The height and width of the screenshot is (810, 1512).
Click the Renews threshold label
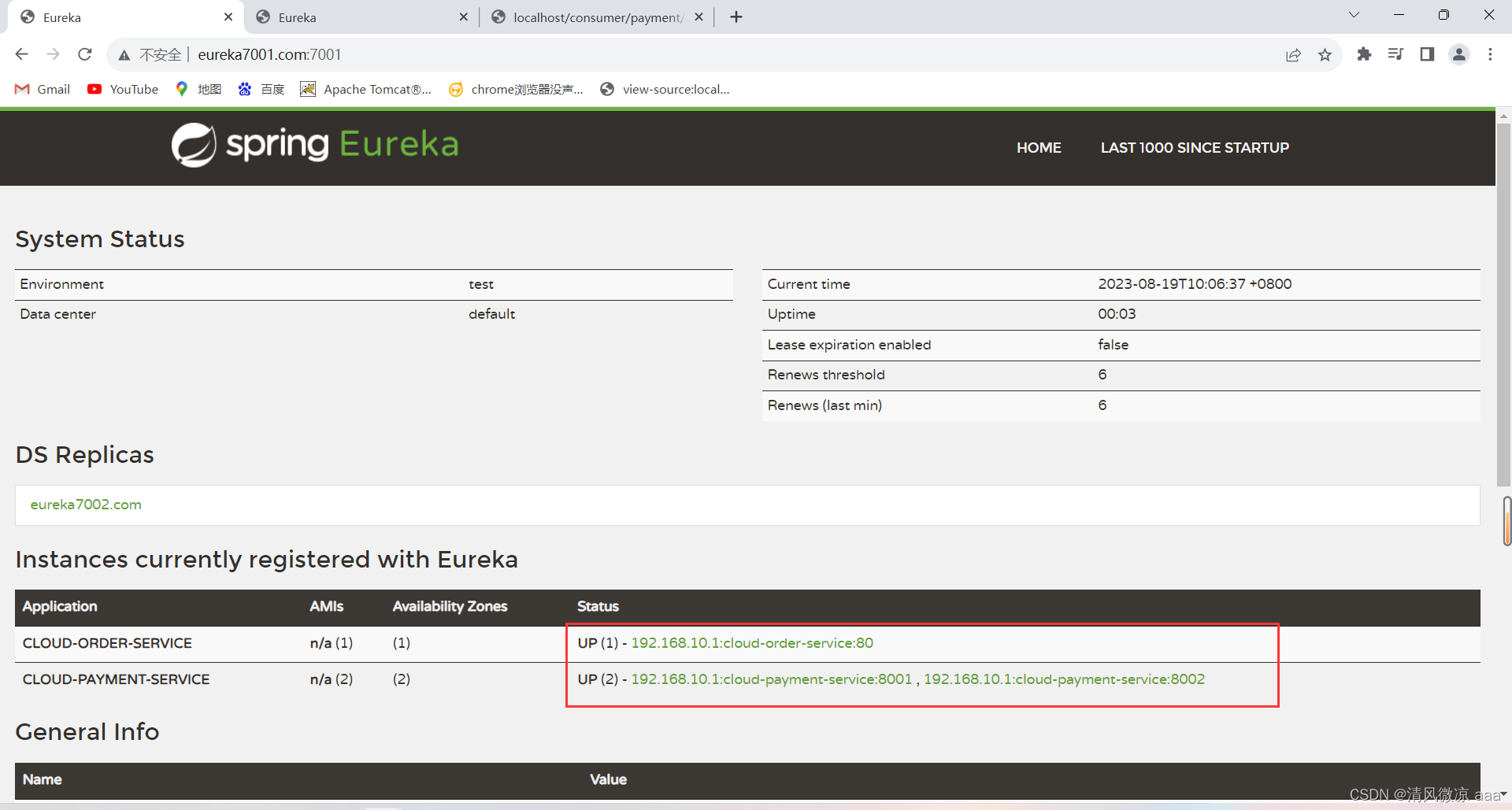point(826,375)
